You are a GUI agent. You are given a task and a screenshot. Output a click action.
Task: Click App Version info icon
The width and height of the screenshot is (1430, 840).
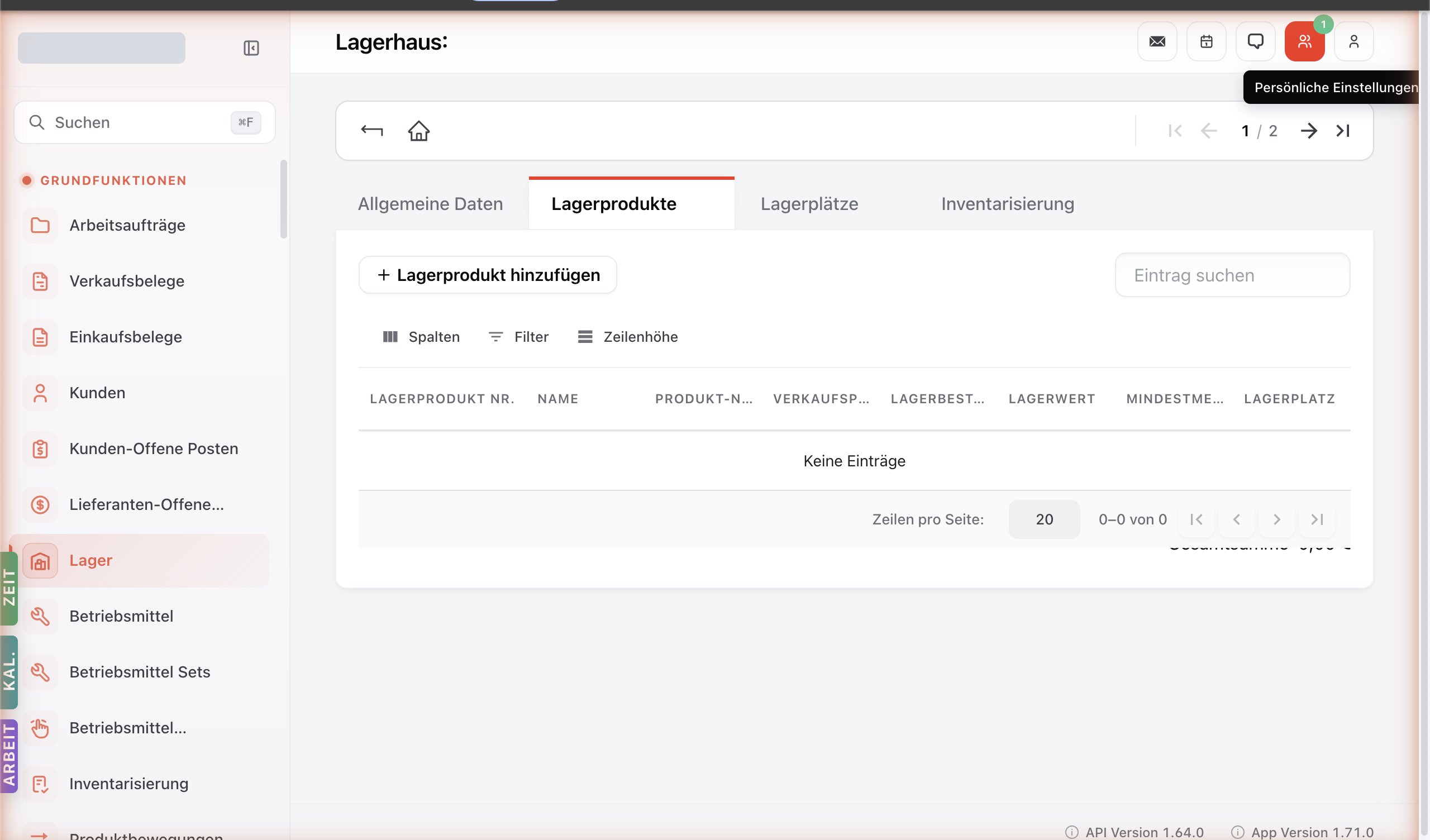tap(1238, 832)
